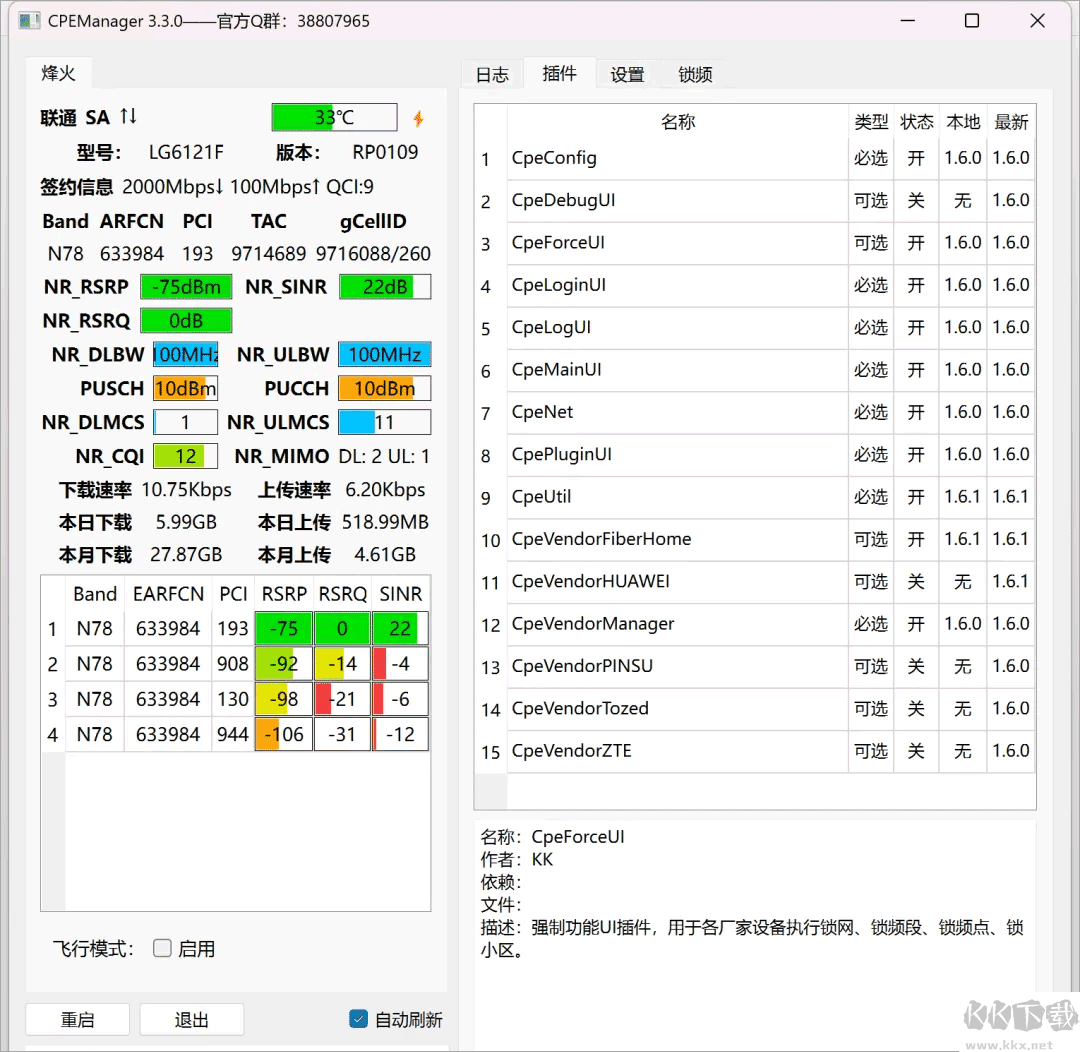Turn off CpeVendorFiberHome plugin status
The image size is (1080, 1052).
click(x=915, y=539)
